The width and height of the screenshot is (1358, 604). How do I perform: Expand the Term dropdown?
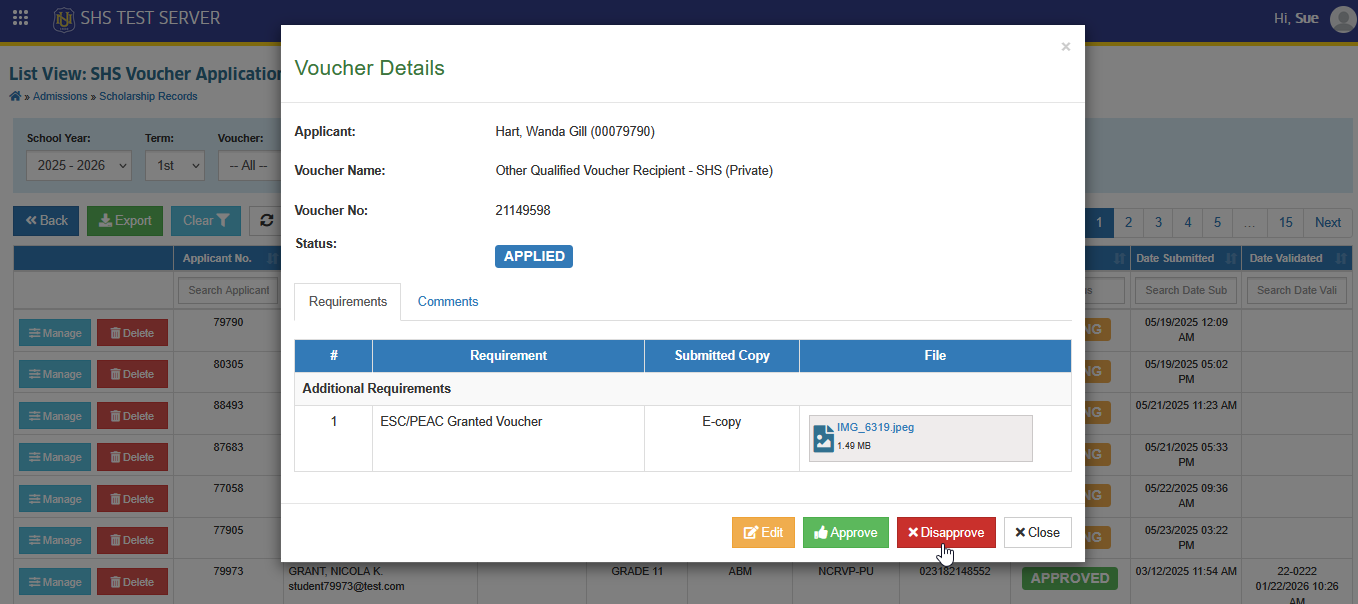(175, 165)
